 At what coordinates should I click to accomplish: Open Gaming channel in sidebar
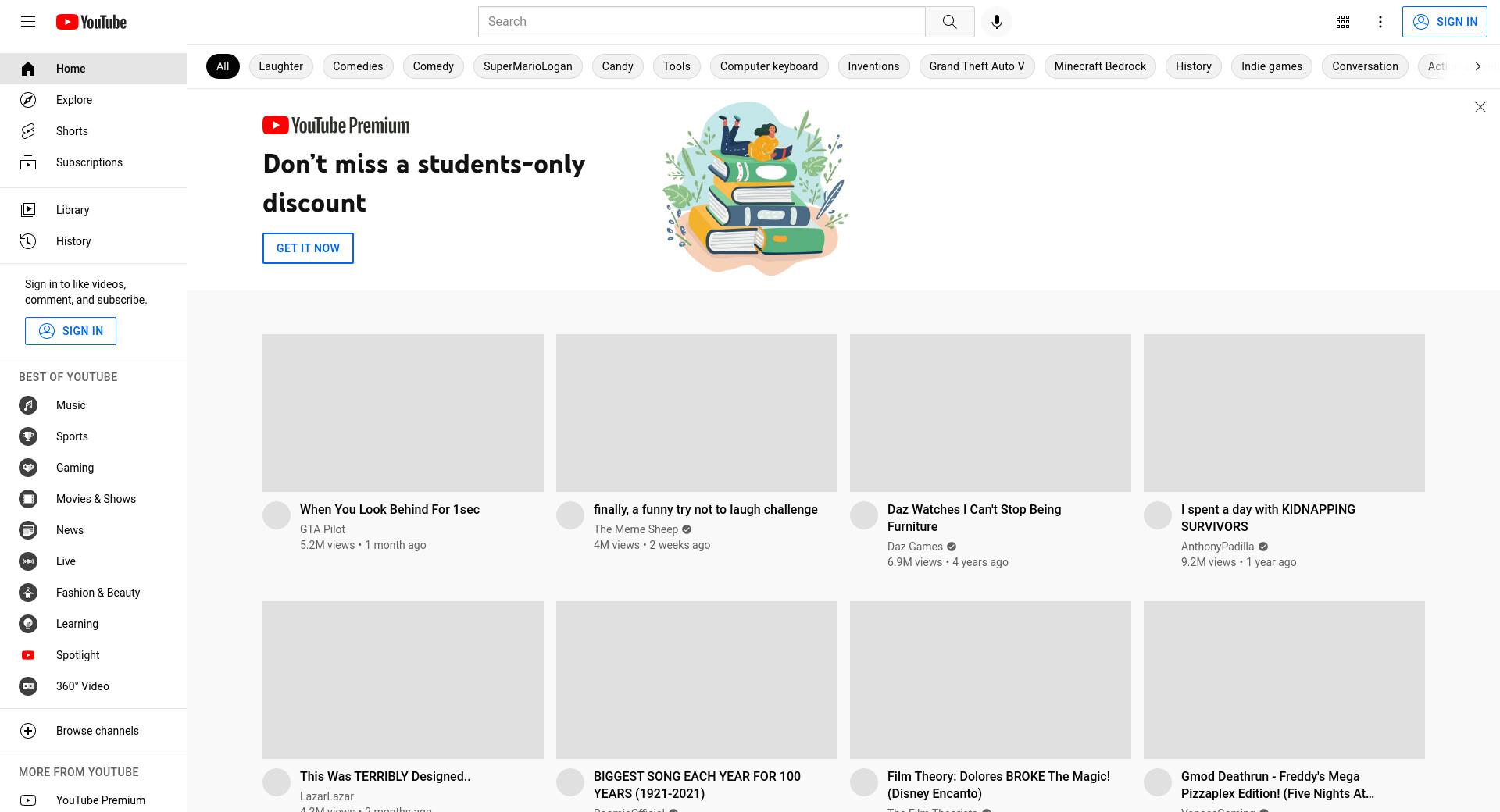click(94, 468)
